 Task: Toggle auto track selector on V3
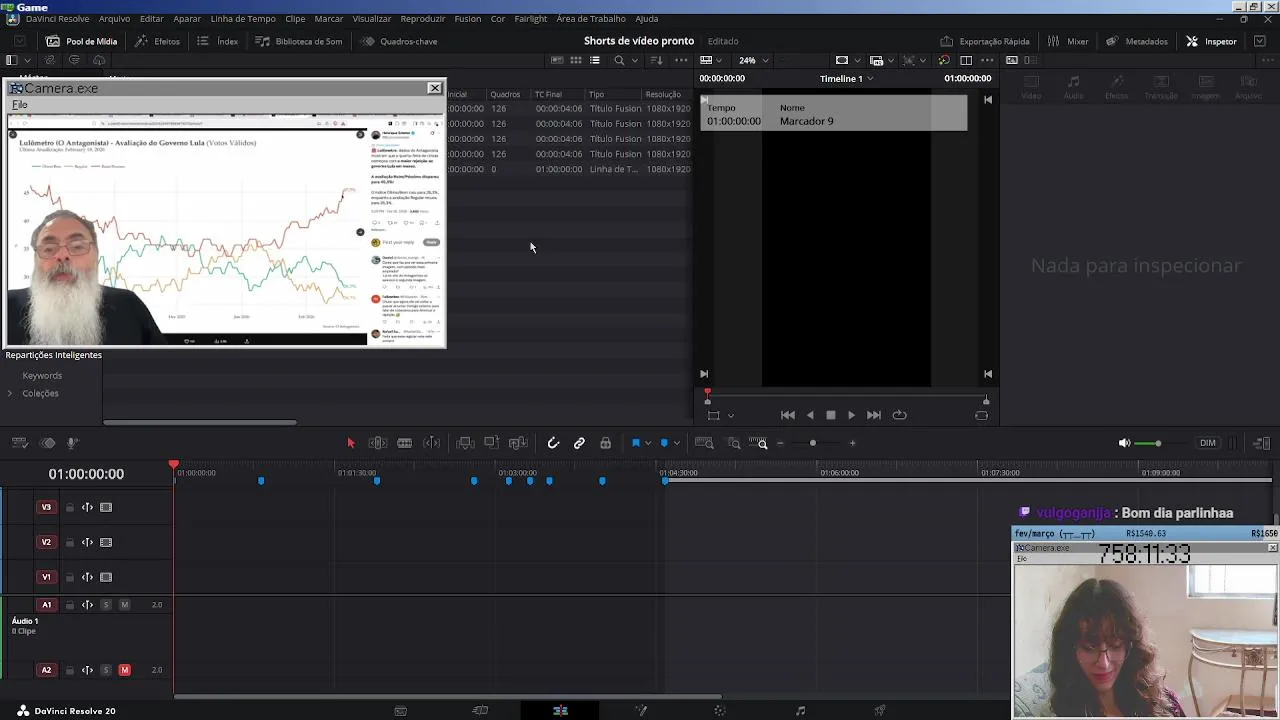pyautogui.click(x=87, y=507)
